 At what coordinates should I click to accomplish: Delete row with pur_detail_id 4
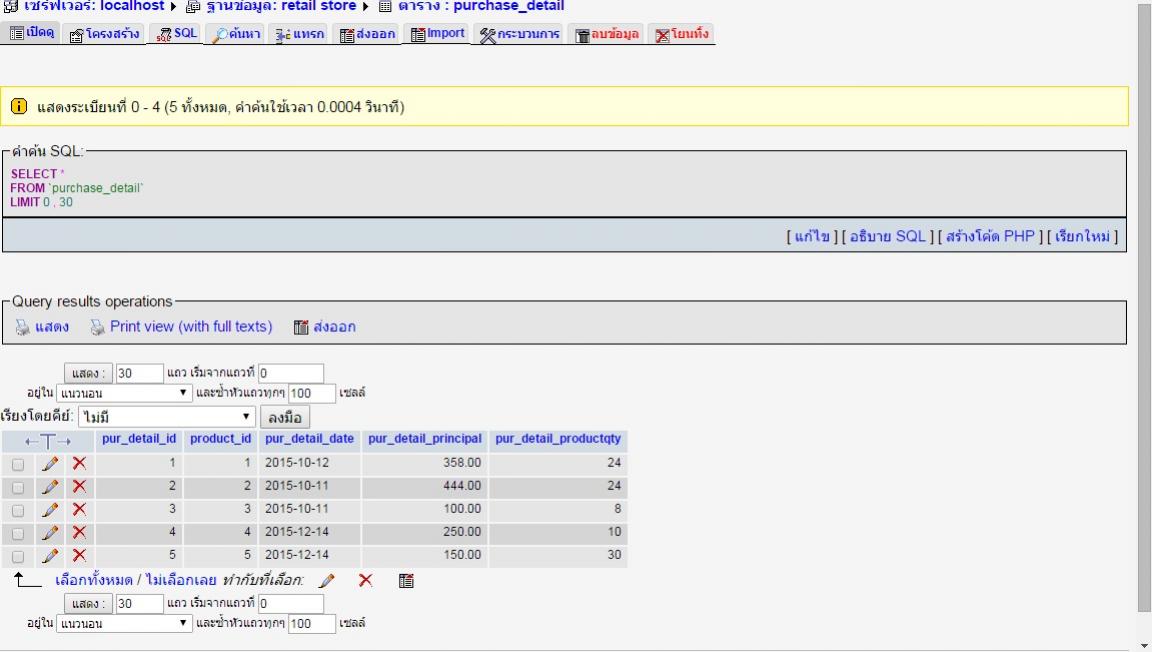tap(79, 532)
